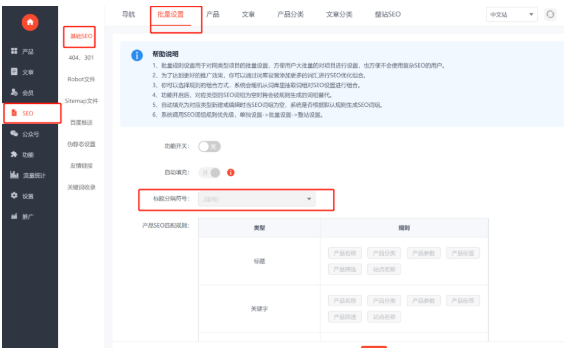
Task: Switch to the 文章 top tab
Action: tap(248, 14)
